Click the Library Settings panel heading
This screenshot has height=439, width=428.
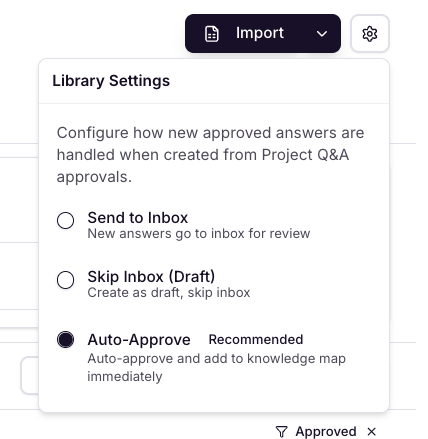tap(111, 81)
